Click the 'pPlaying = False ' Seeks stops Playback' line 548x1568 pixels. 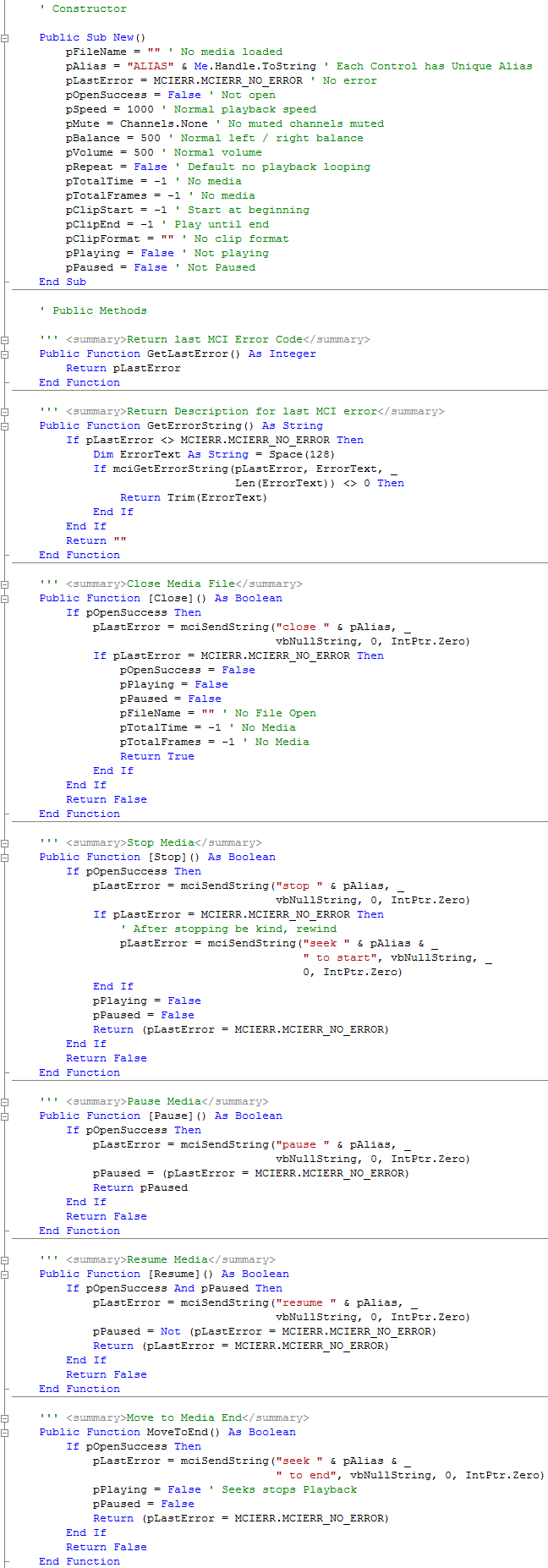tap(225, 1489)
